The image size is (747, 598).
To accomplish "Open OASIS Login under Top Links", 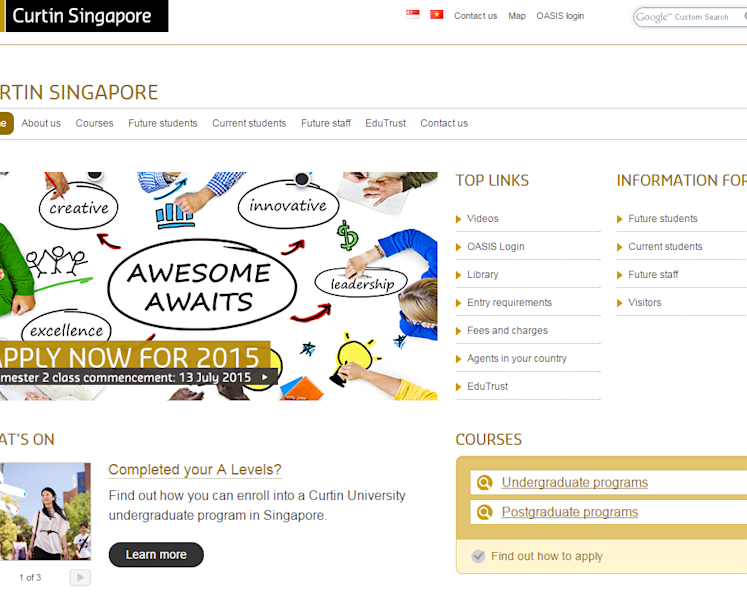I will point(495,247).
